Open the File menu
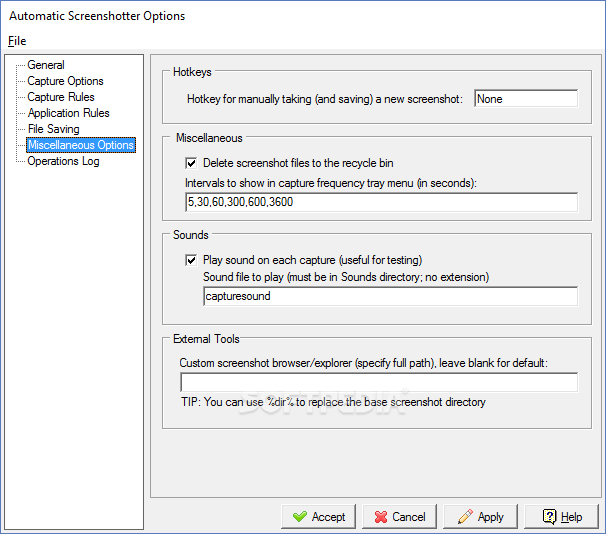Viewport: 606px width, 534px height. click(x=17, y=41)
